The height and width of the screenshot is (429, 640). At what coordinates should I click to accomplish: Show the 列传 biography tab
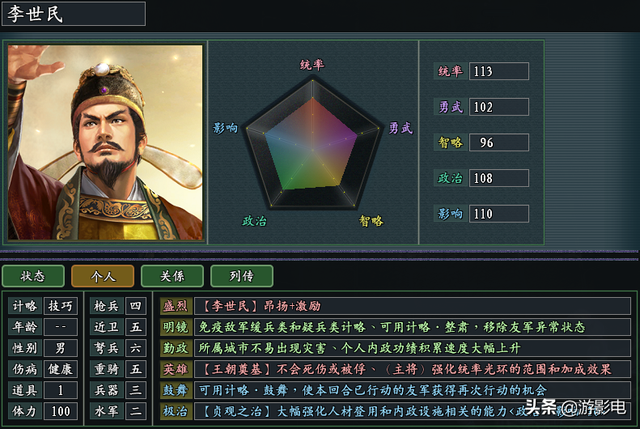[241, 276]
